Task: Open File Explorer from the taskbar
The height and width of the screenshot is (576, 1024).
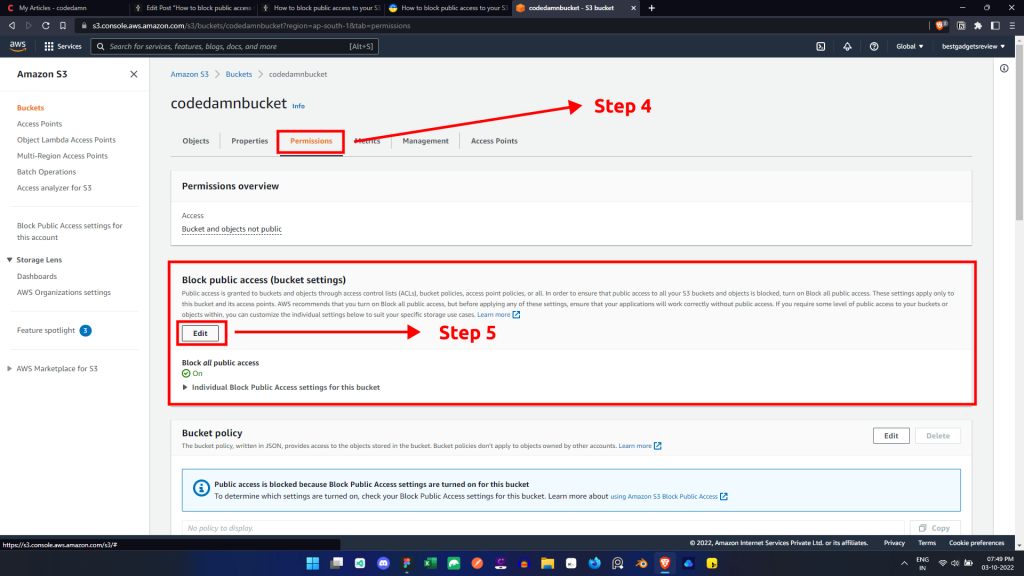Action: pos(547,563)
